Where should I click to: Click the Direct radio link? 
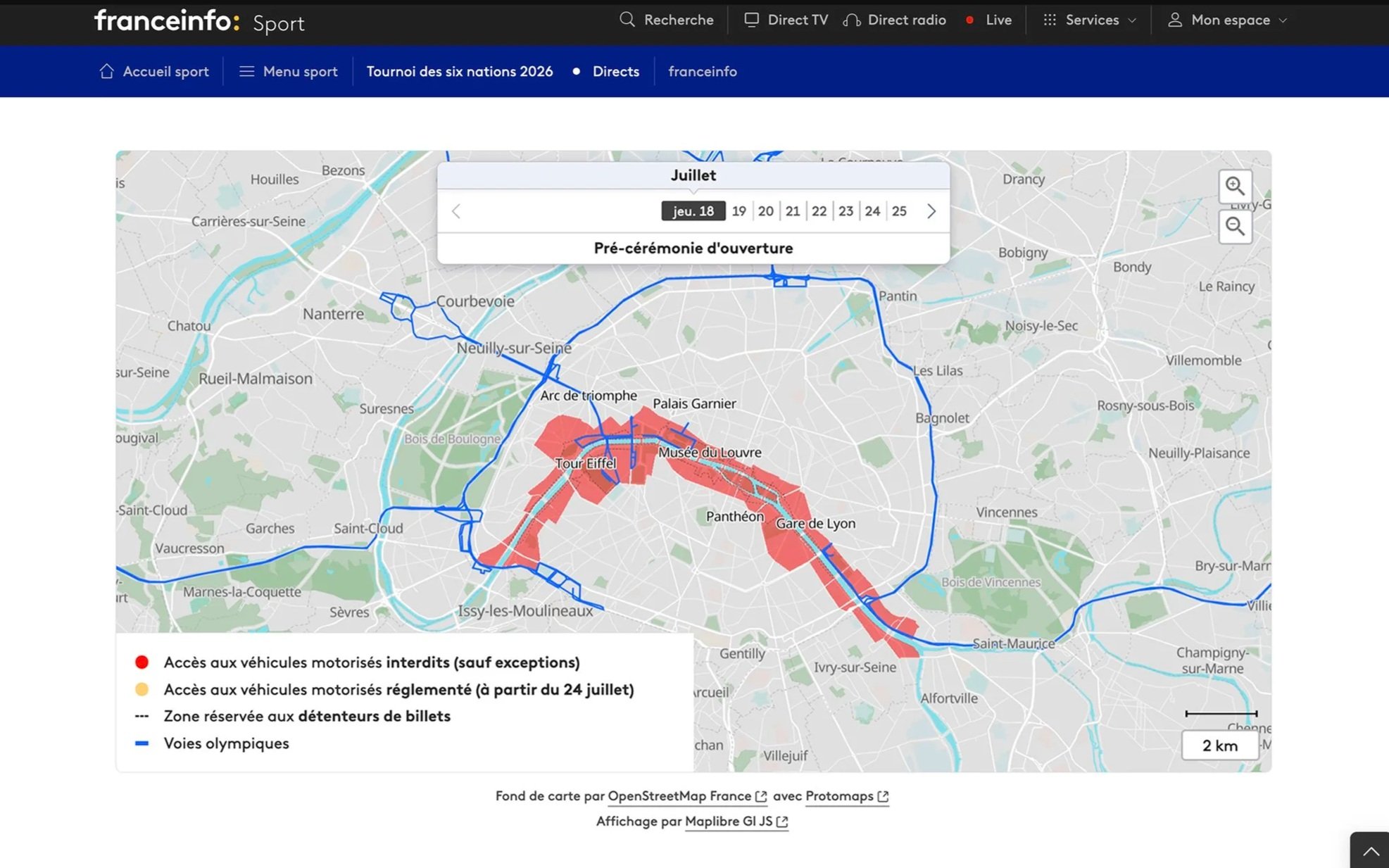coord(907,20)
